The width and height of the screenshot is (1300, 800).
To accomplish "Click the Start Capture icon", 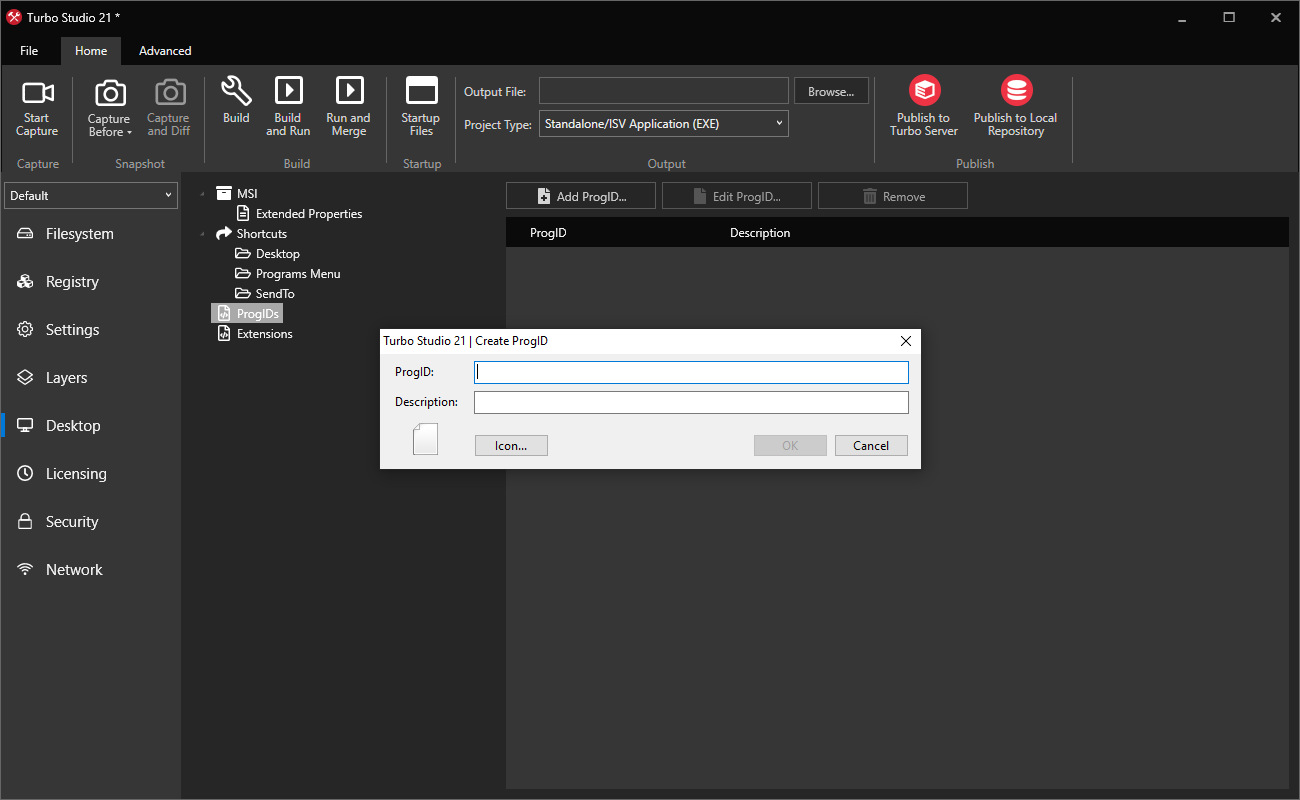I will click(37, 105).
